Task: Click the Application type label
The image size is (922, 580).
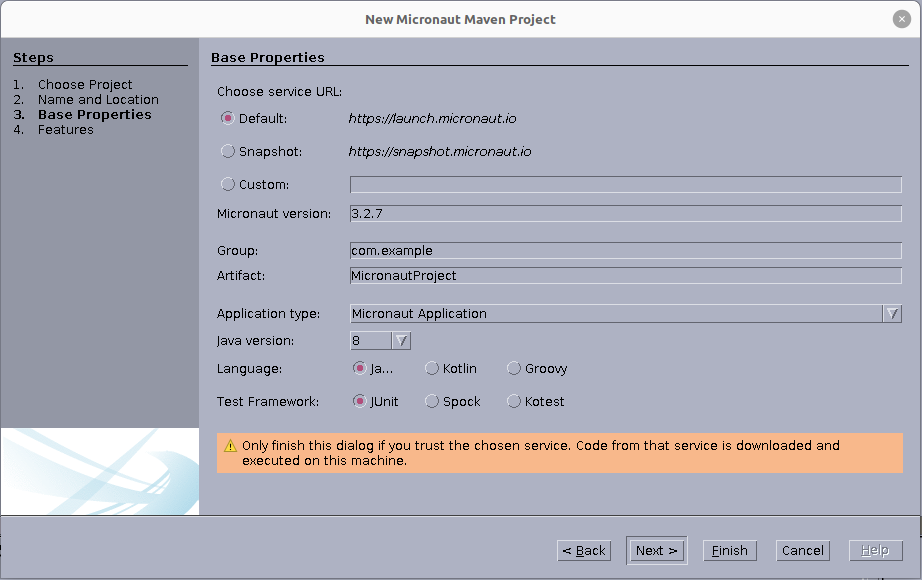Action: (x=268, y=314)
